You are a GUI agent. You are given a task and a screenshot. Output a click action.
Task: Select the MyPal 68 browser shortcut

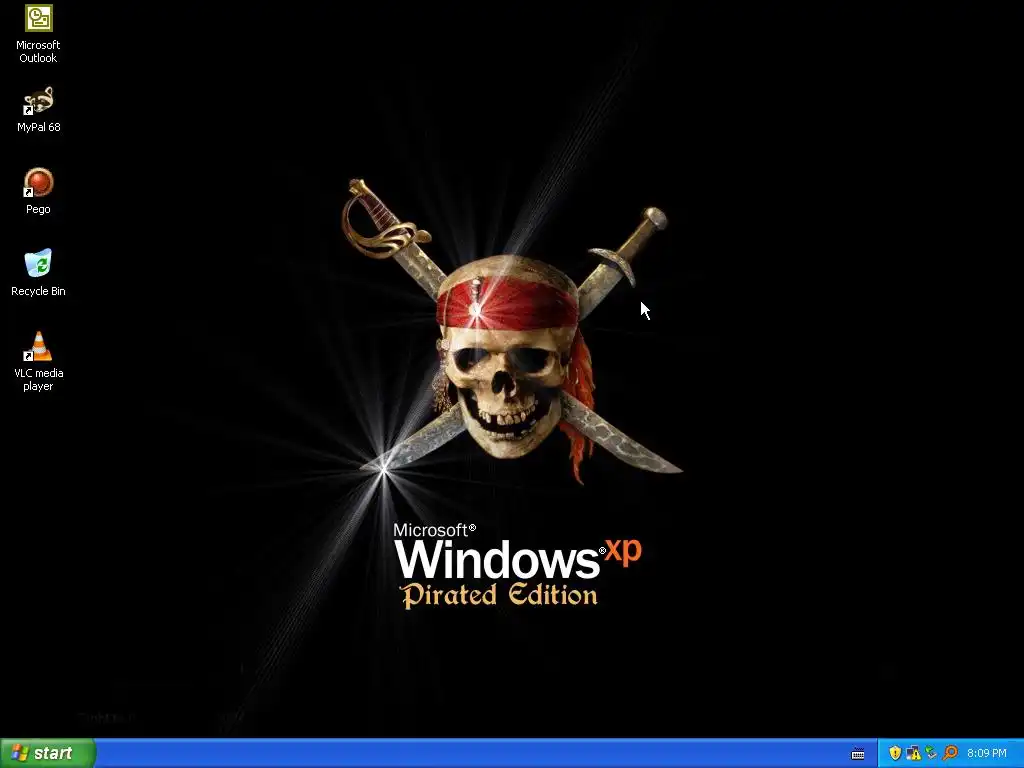pos(38,109)
